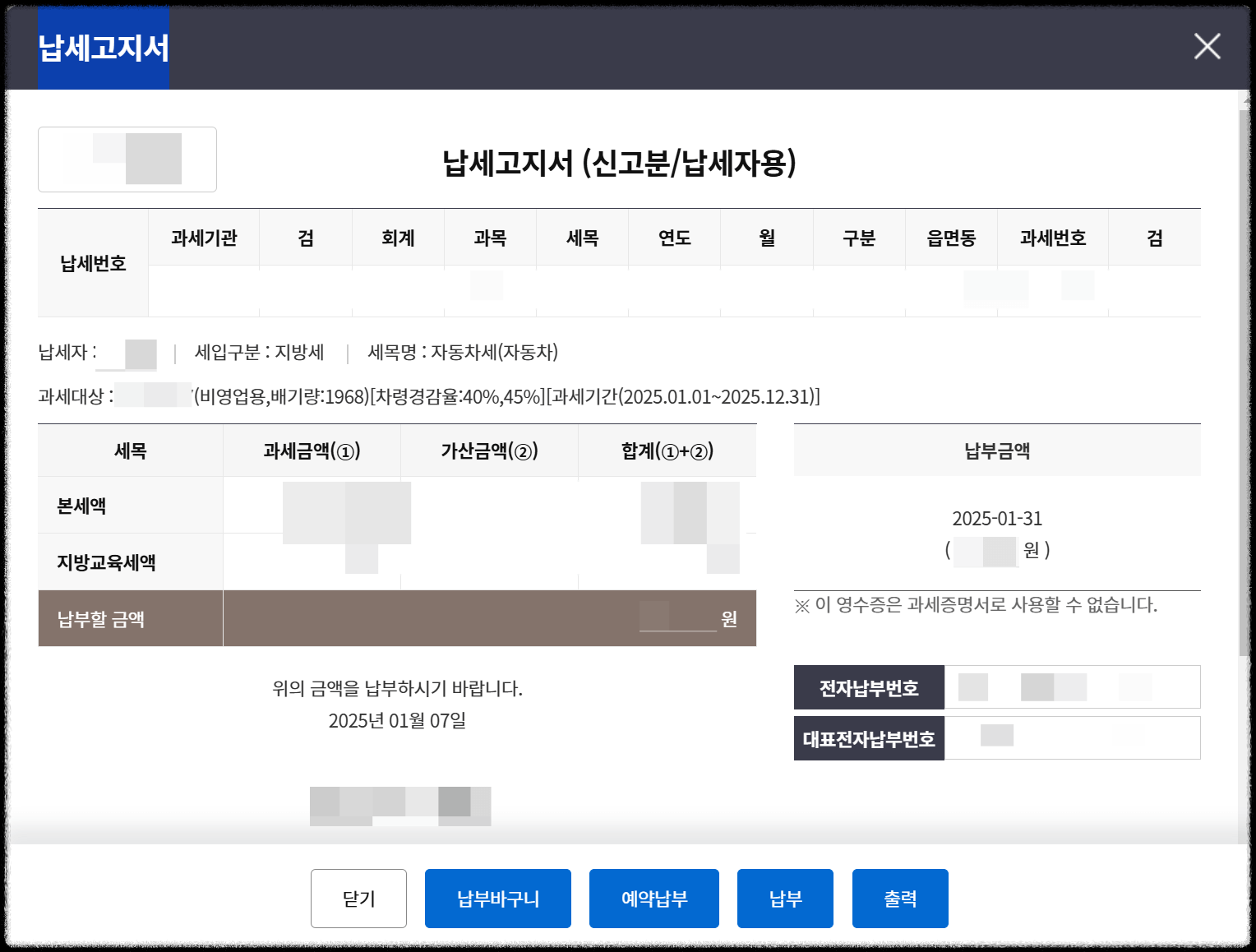Click the 연도 column header
This screenshot has height=952, width=1256.
pos(674,238)
